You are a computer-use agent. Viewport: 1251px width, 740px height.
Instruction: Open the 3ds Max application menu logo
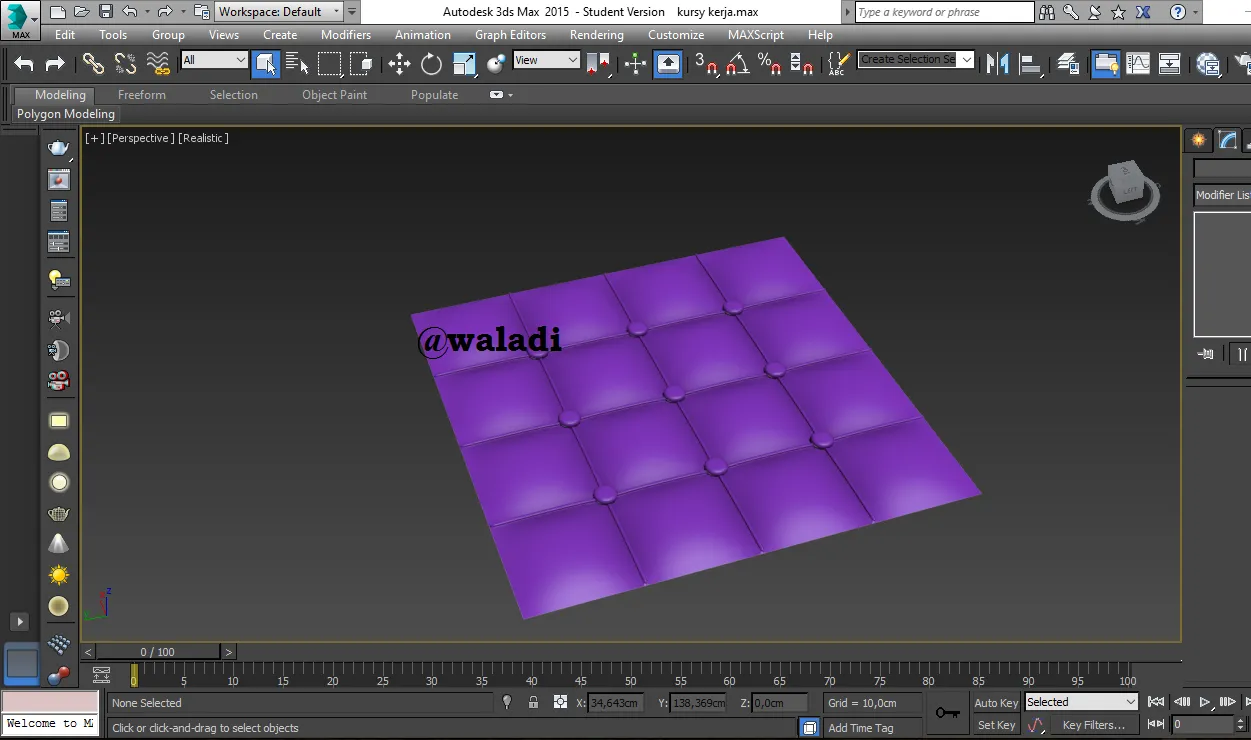(20, 19)
